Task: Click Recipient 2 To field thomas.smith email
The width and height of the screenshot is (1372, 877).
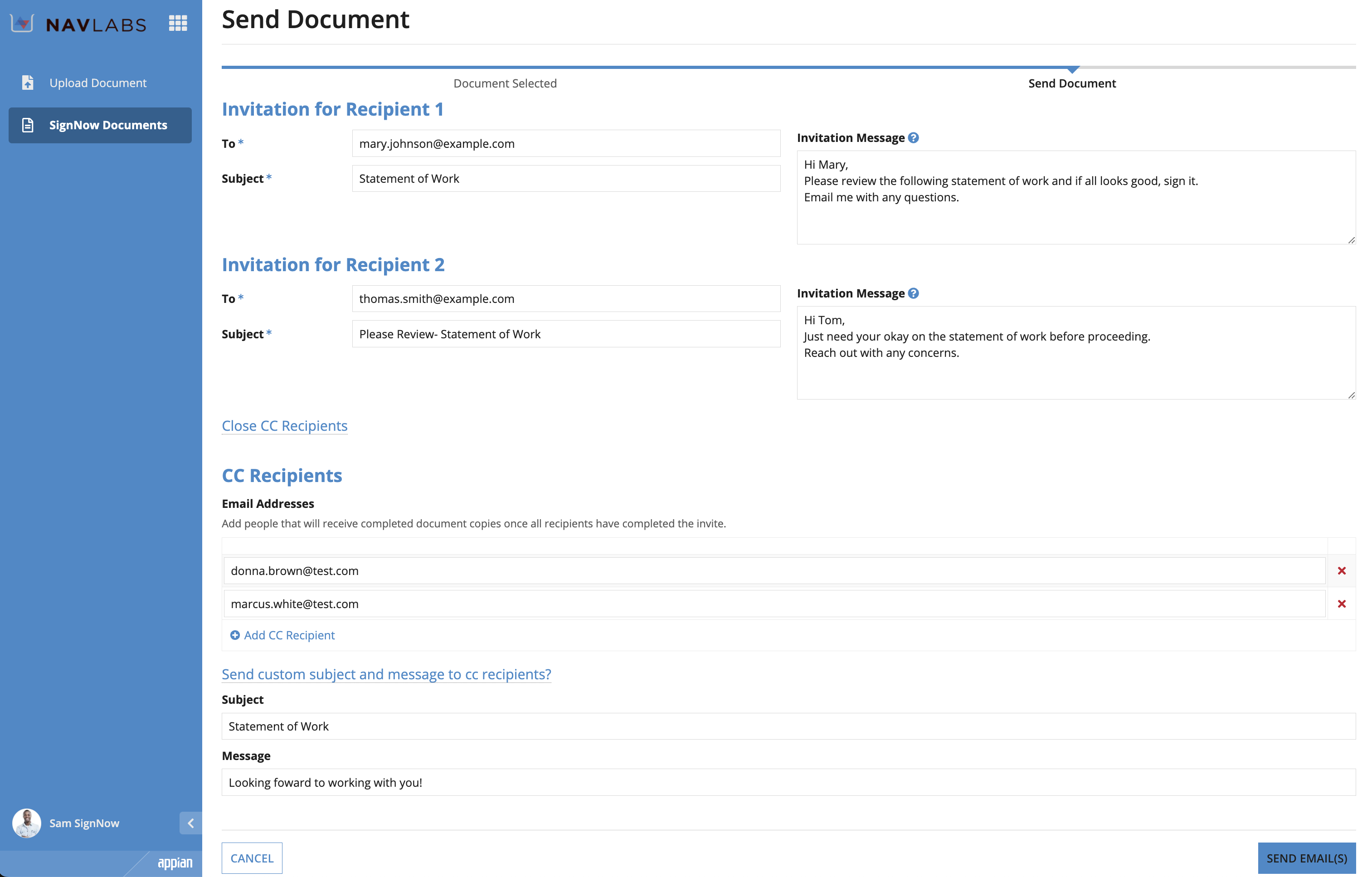Action: coord(566,298)
